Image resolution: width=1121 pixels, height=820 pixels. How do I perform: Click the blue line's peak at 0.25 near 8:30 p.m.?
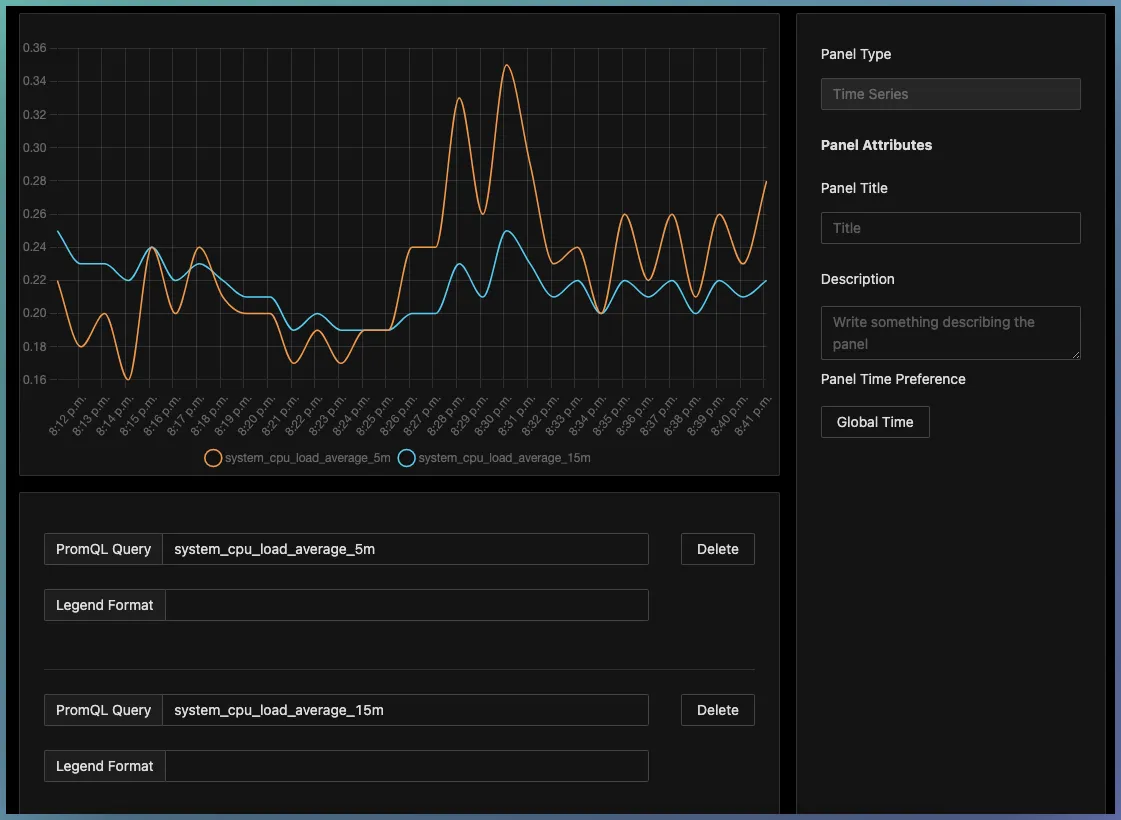pos(507,231)
